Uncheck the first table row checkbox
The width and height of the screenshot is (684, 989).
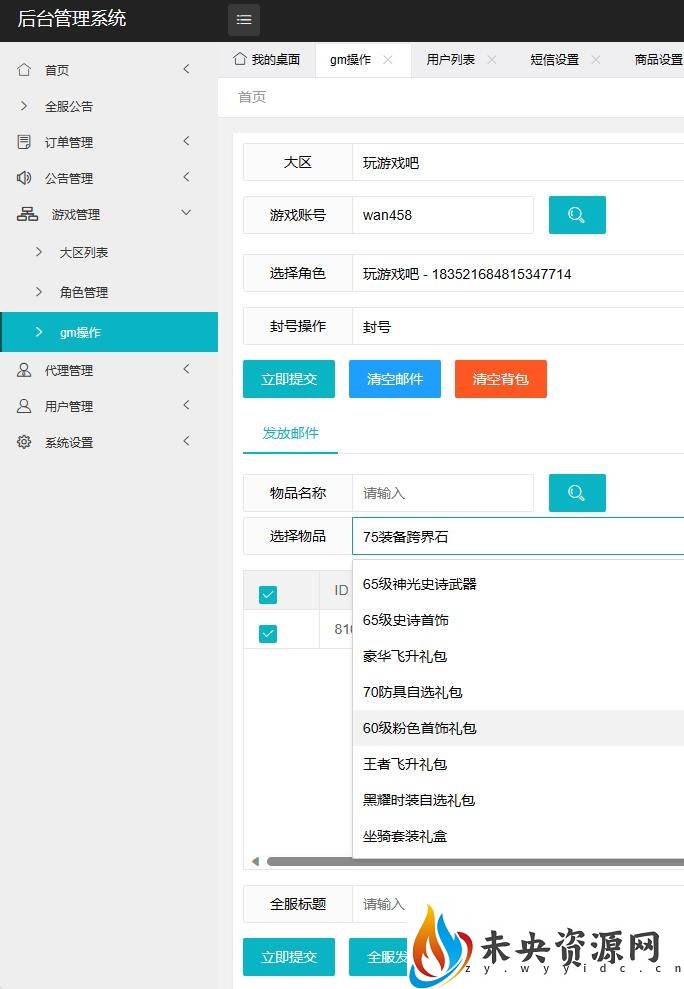(268, 633)
